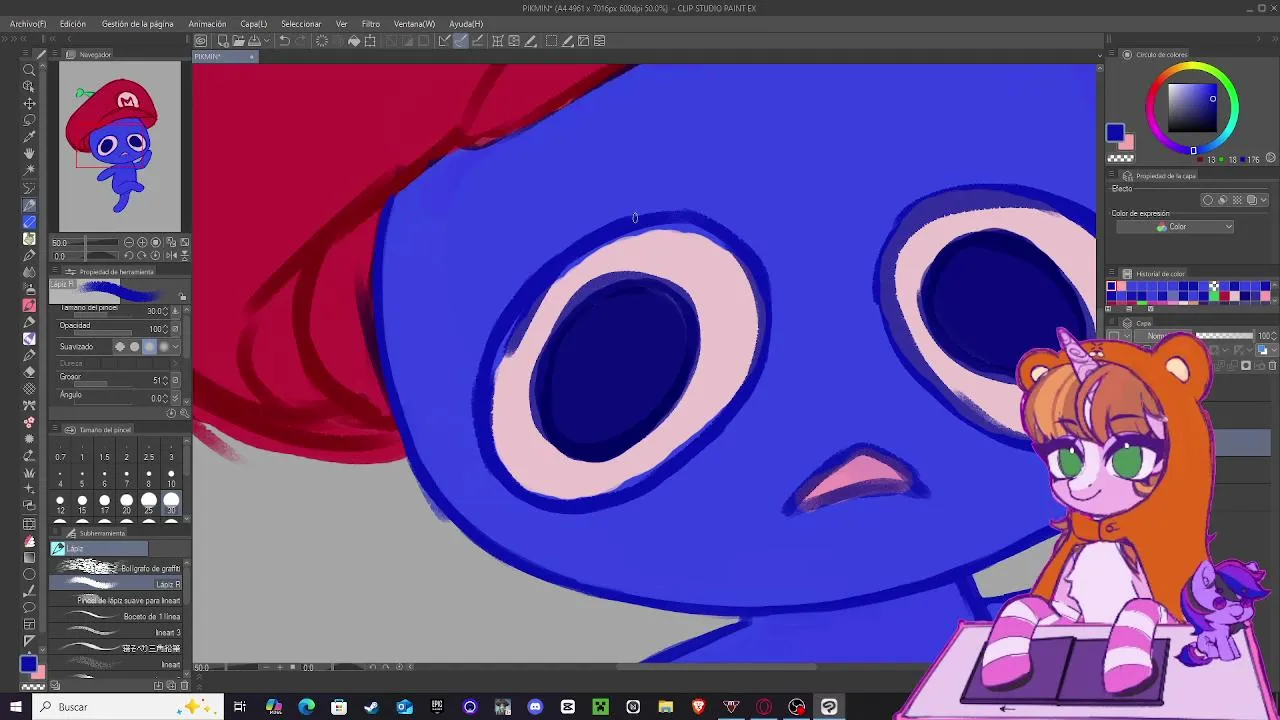The image size is (1280, 720).
Task: Zoom in in Navigator panel
Action: 143,243
